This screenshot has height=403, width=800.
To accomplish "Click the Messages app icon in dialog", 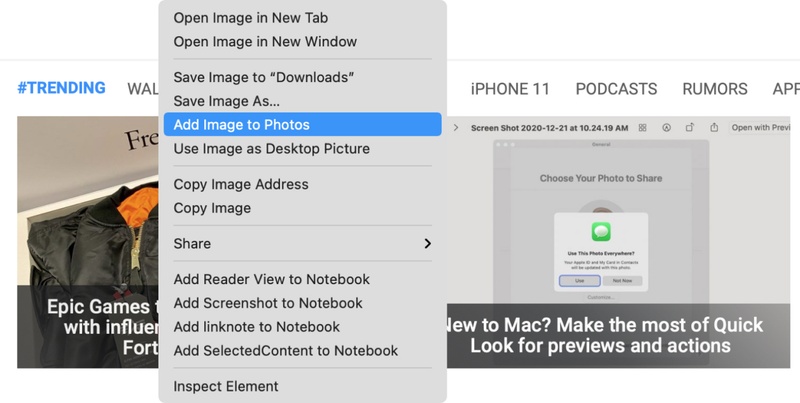I will click(x=602, y=232).
